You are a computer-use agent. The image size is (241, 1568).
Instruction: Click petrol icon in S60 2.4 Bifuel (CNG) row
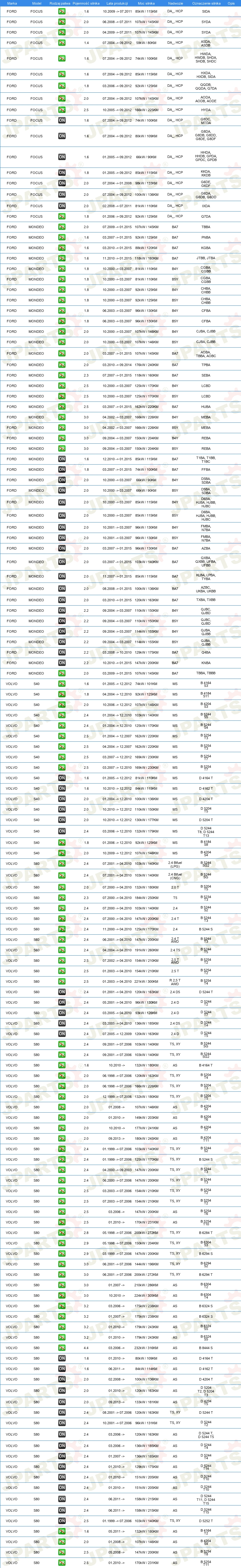[61, 875]
